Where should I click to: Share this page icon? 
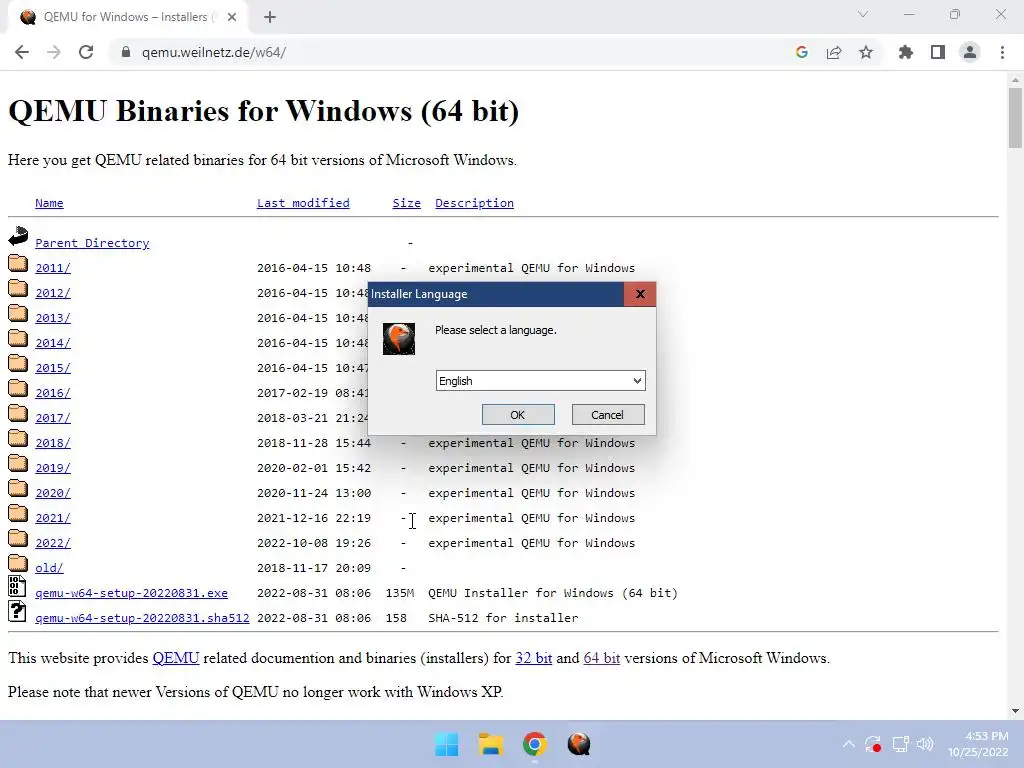(x=834, y=52)
